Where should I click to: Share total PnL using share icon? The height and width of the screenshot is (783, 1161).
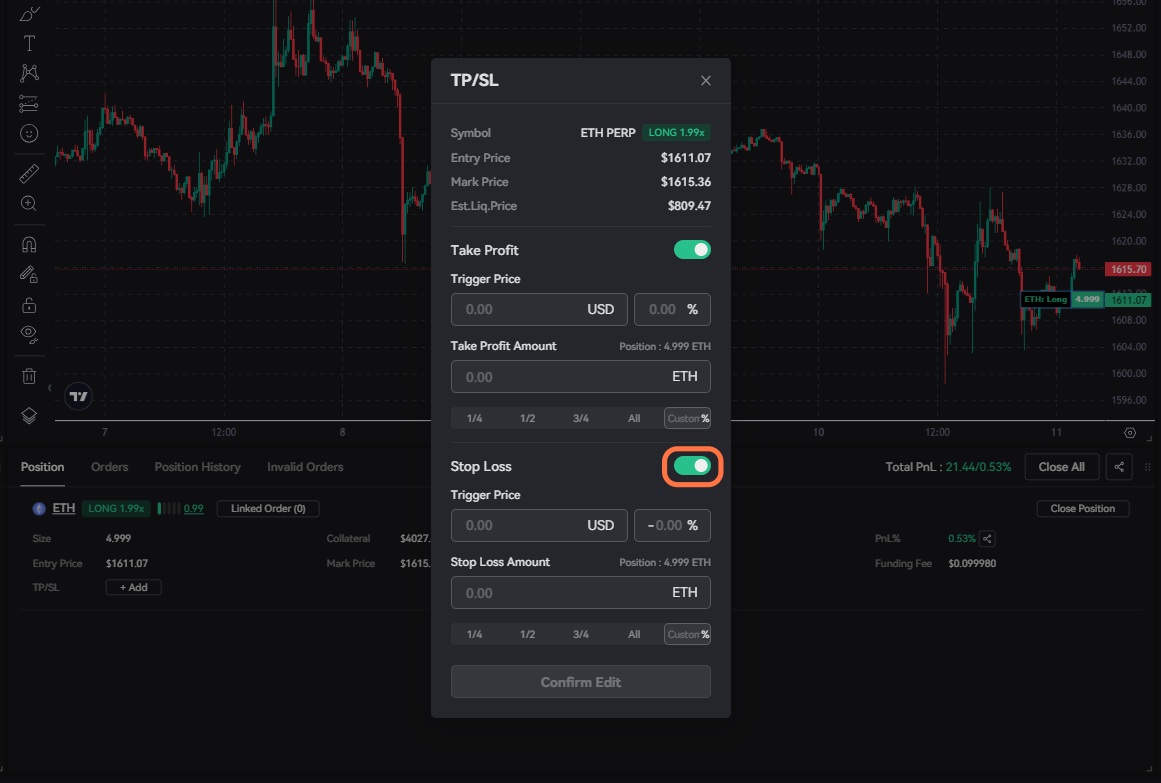pos(1119,467)
